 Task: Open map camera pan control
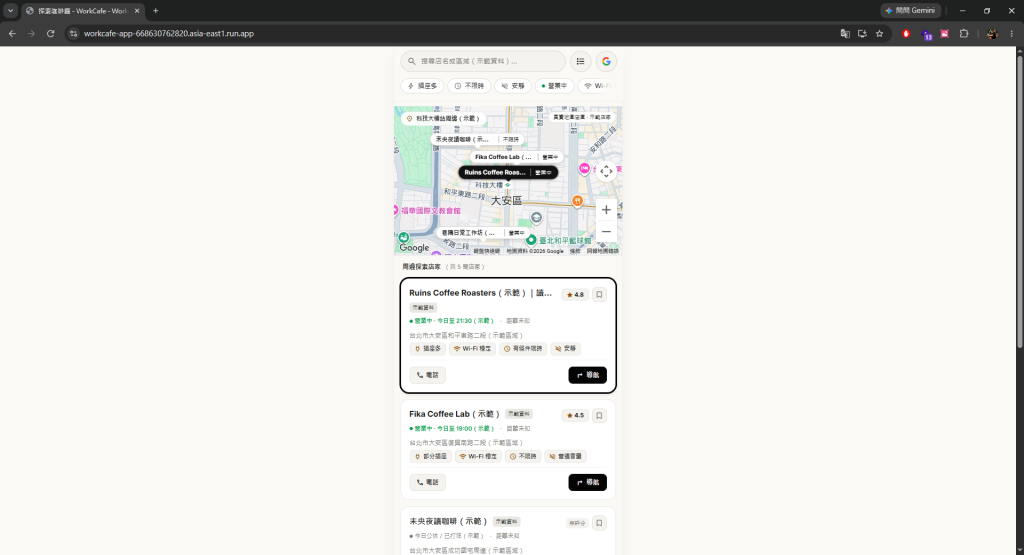click(x=606, y=172)
